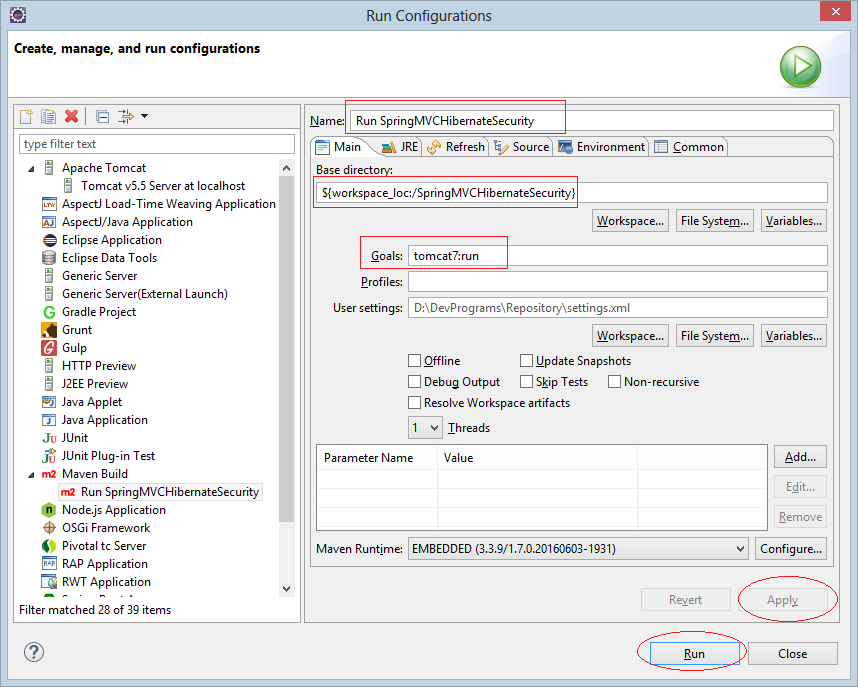
Task: Click the Apache Tomcat server icon
Action: [x=49, y=168]
